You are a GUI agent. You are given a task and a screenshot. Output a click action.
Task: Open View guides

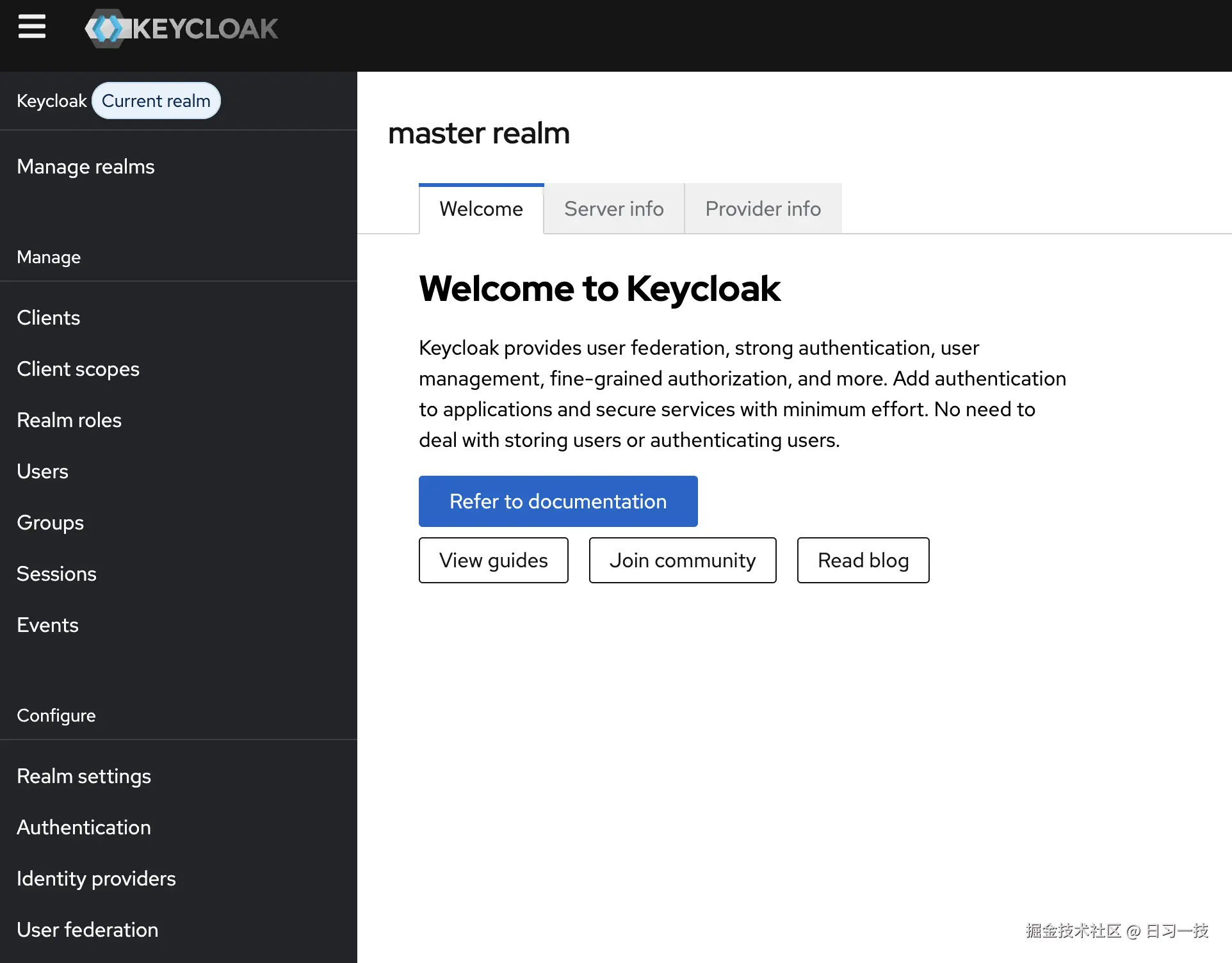coord(493,560)
